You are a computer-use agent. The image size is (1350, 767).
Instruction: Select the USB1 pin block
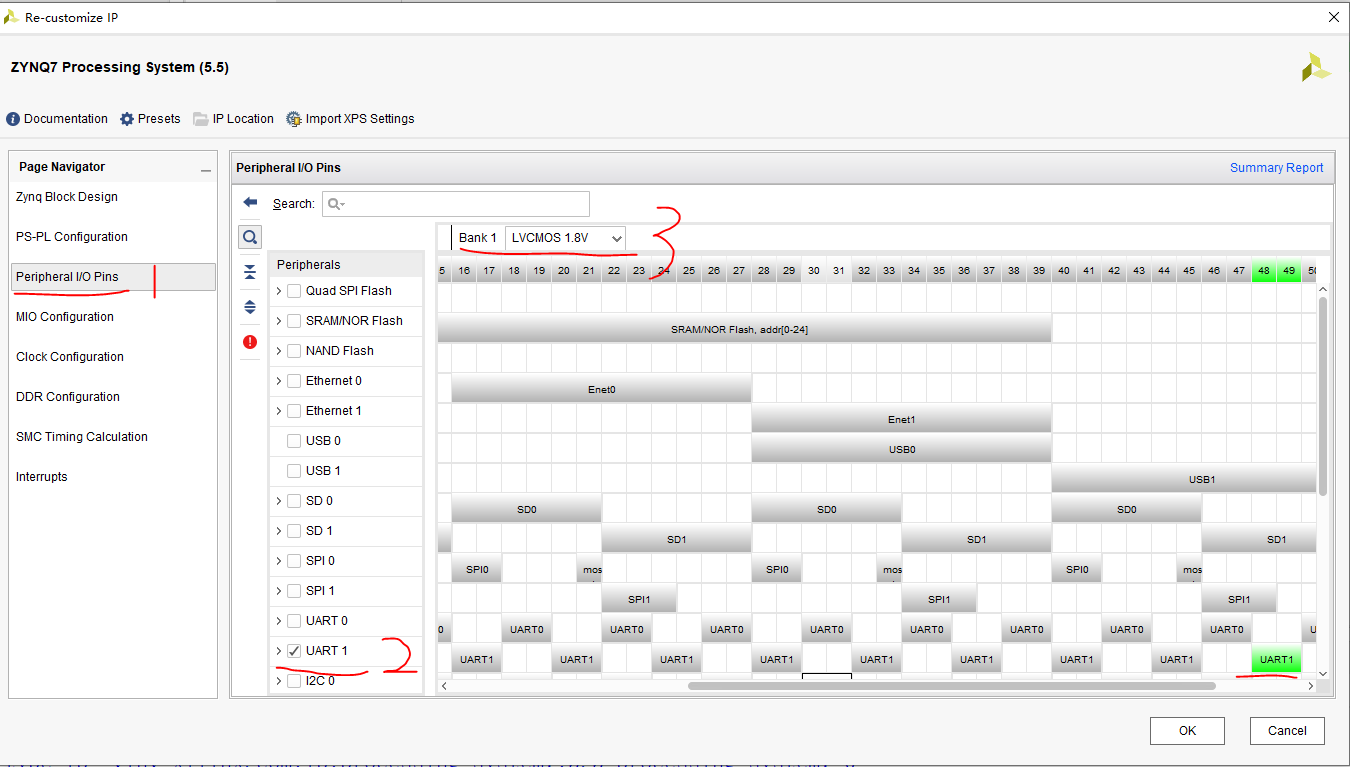[1184, 479]
